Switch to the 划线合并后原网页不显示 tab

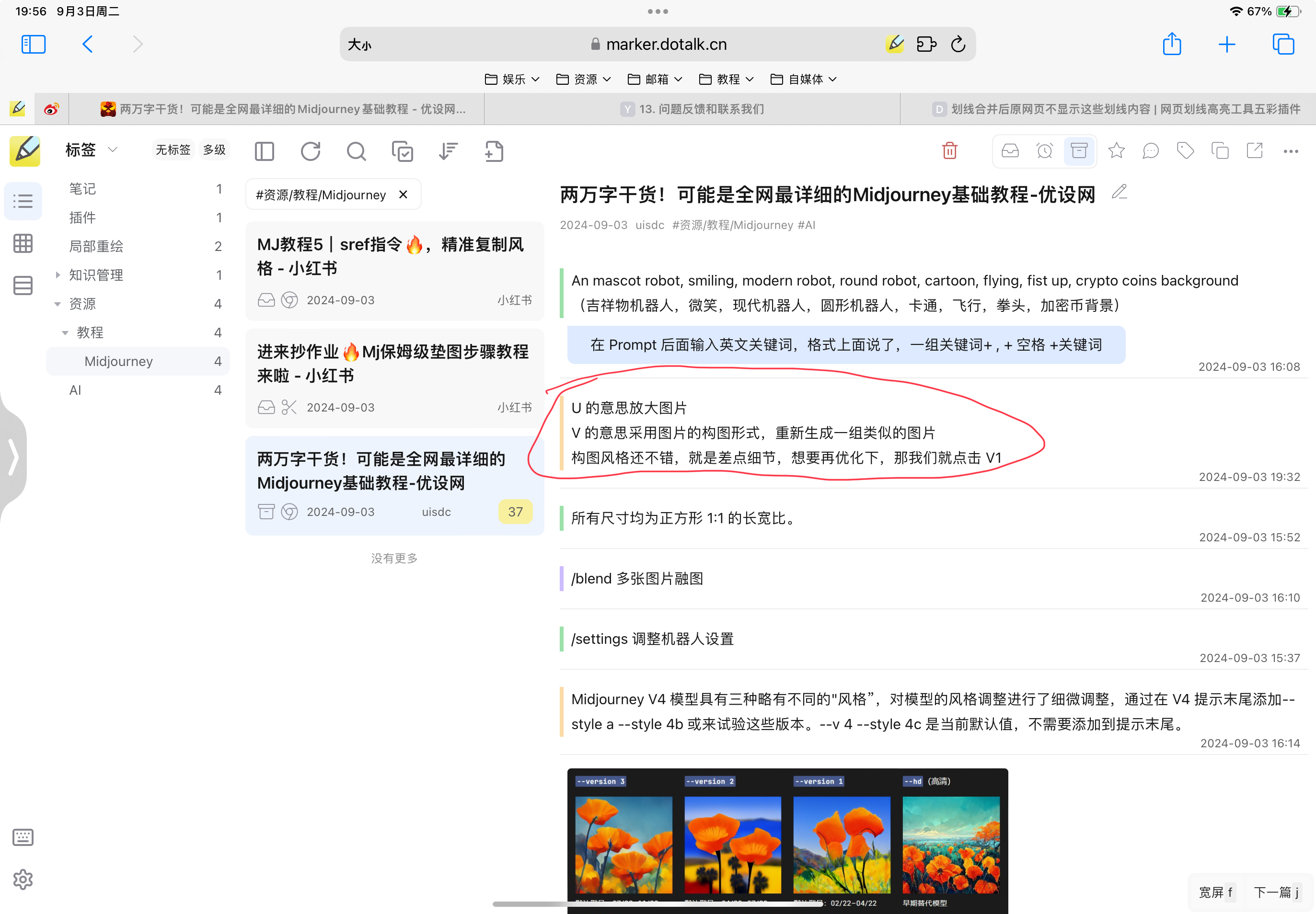point(1108,109)
